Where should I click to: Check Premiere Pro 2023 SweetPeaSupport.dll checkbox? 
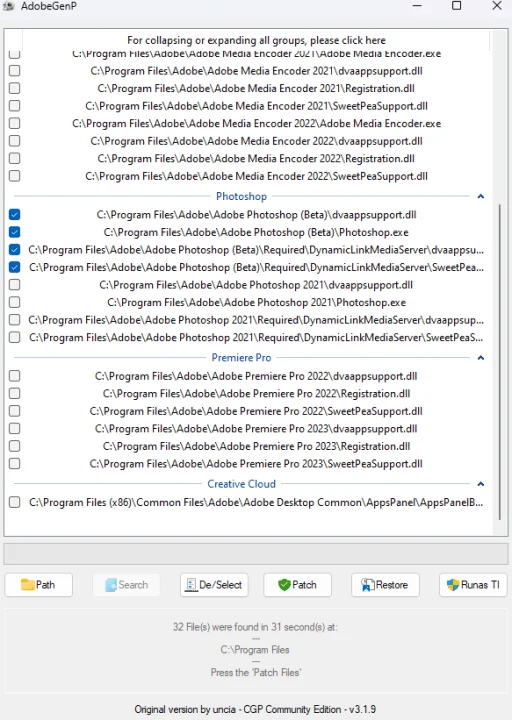point(15,463)
